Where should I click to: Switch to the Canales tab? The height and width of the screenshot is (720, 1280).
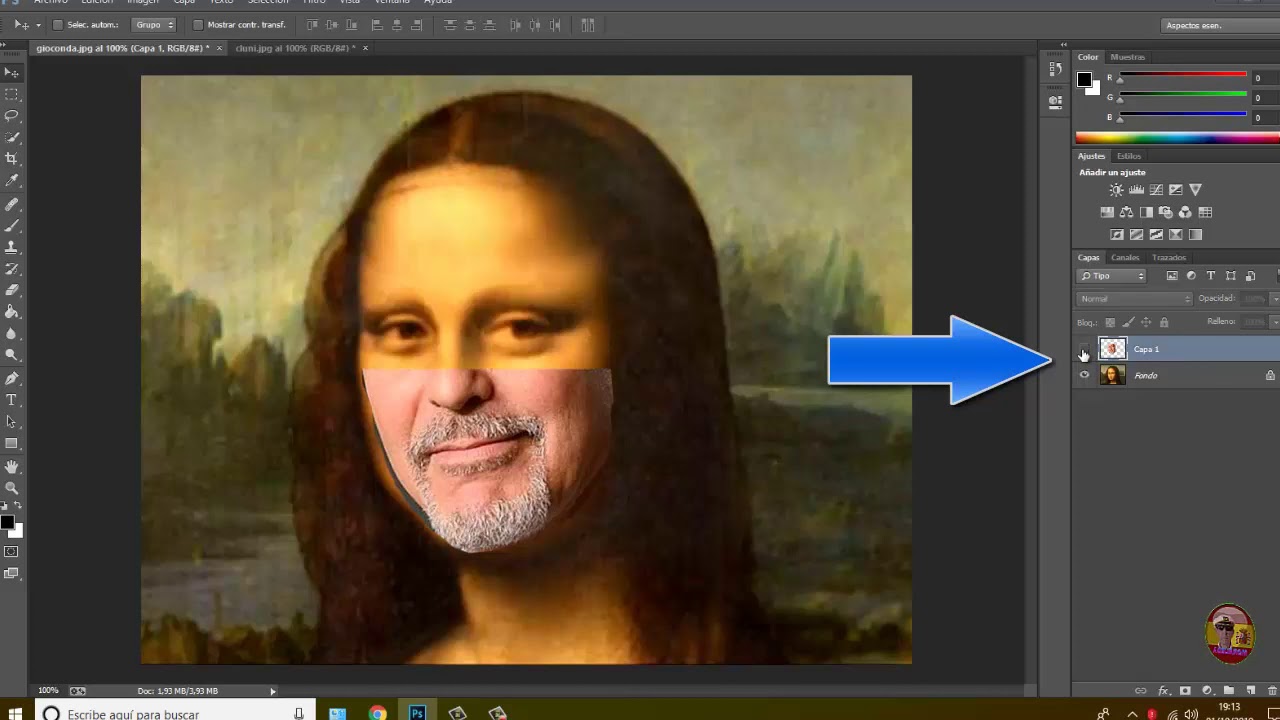click(1125, 257)
